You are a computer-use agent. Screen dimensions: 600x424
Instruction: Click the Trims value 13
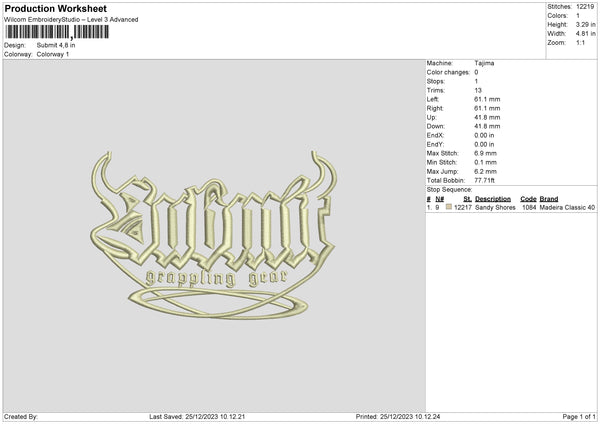pyautogui.click(x=478, y=91)
